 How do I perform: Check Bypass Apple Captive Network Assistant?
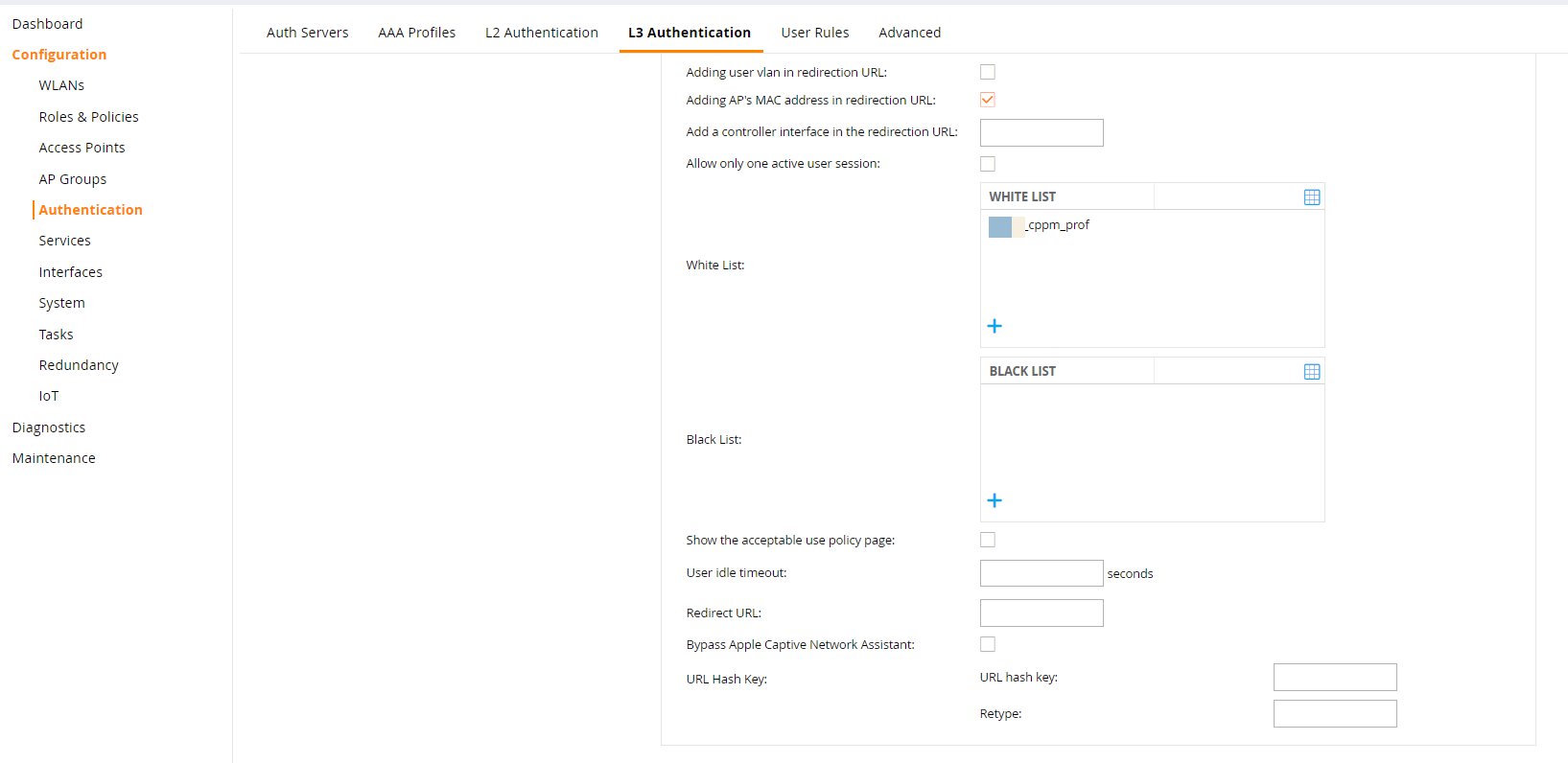pyautogui.click(x=988, y=645)
